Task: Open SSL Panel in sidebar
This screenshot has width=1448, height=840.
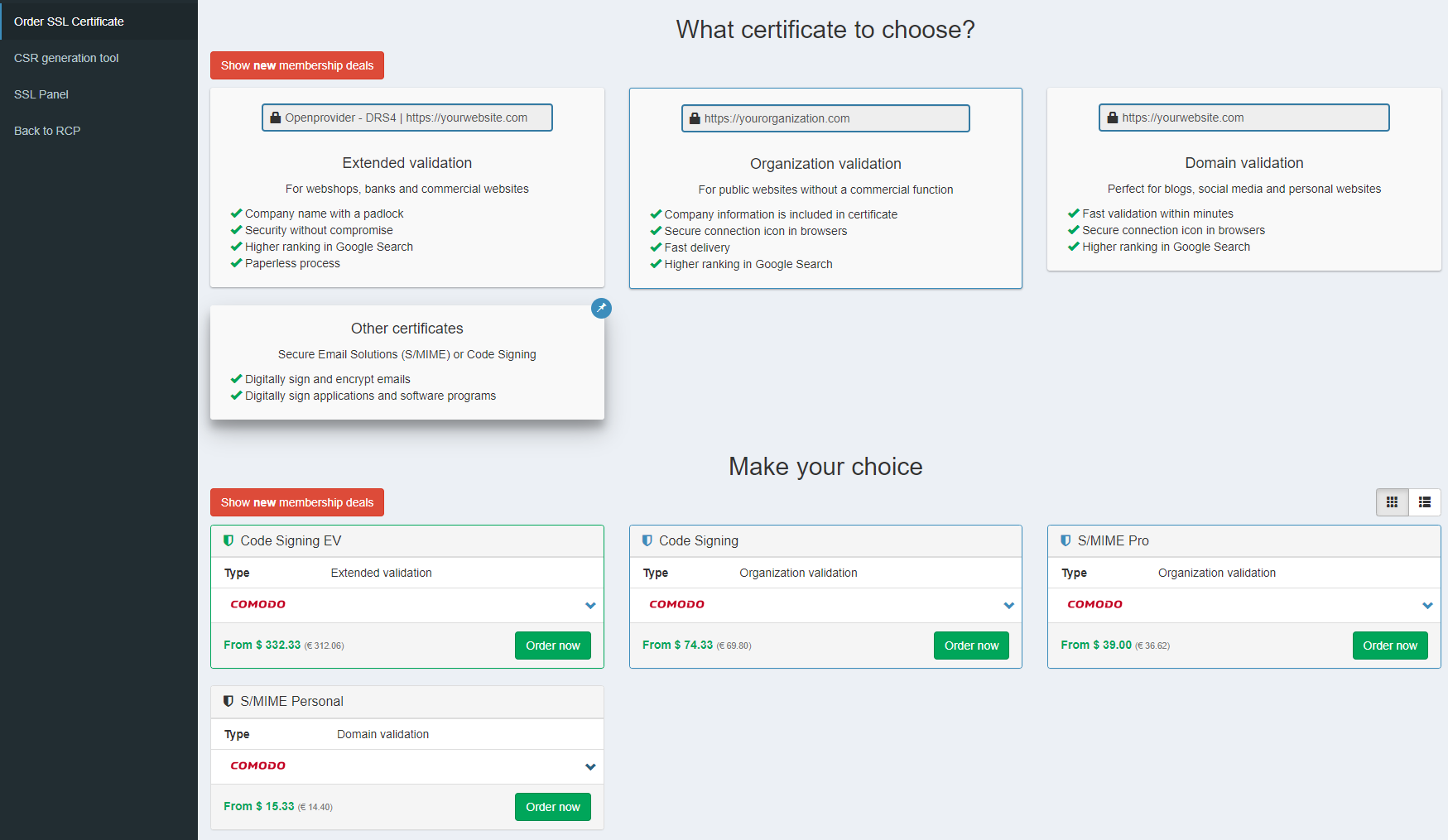Action: point(41,94)
